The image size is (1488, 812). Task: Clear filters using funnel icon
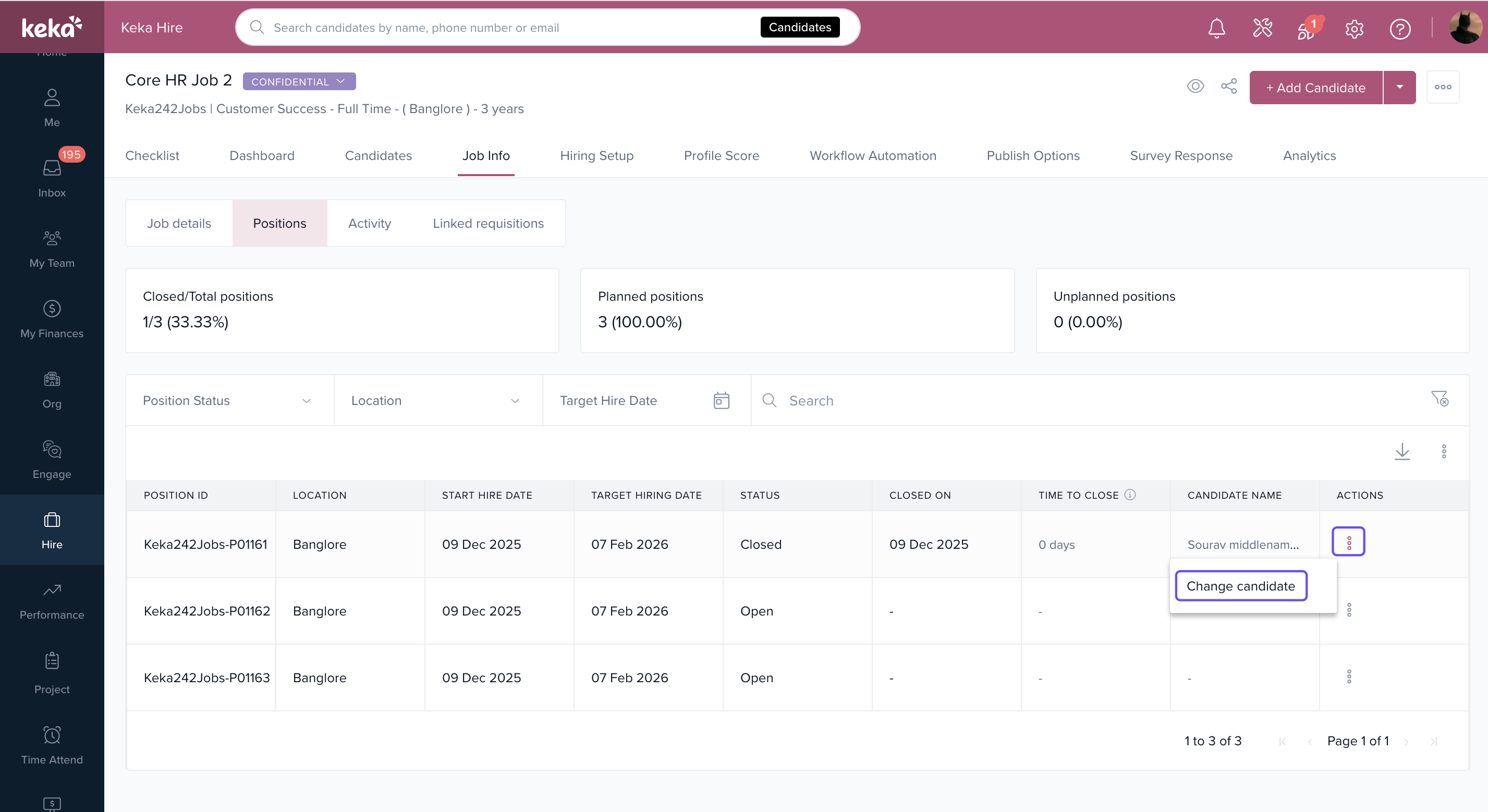point(1439,399)
